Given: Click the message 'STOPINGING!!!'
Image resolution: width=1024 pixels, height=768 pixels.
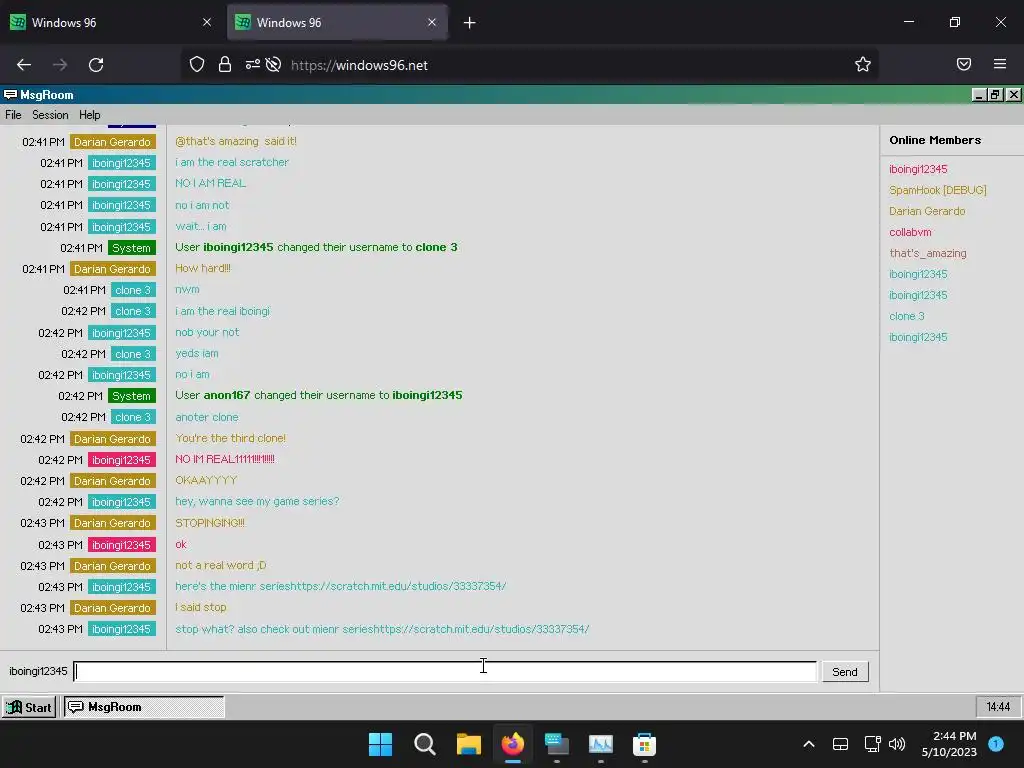Looking at the screenshot, I should pyautogui.click(x=210, y=523).
